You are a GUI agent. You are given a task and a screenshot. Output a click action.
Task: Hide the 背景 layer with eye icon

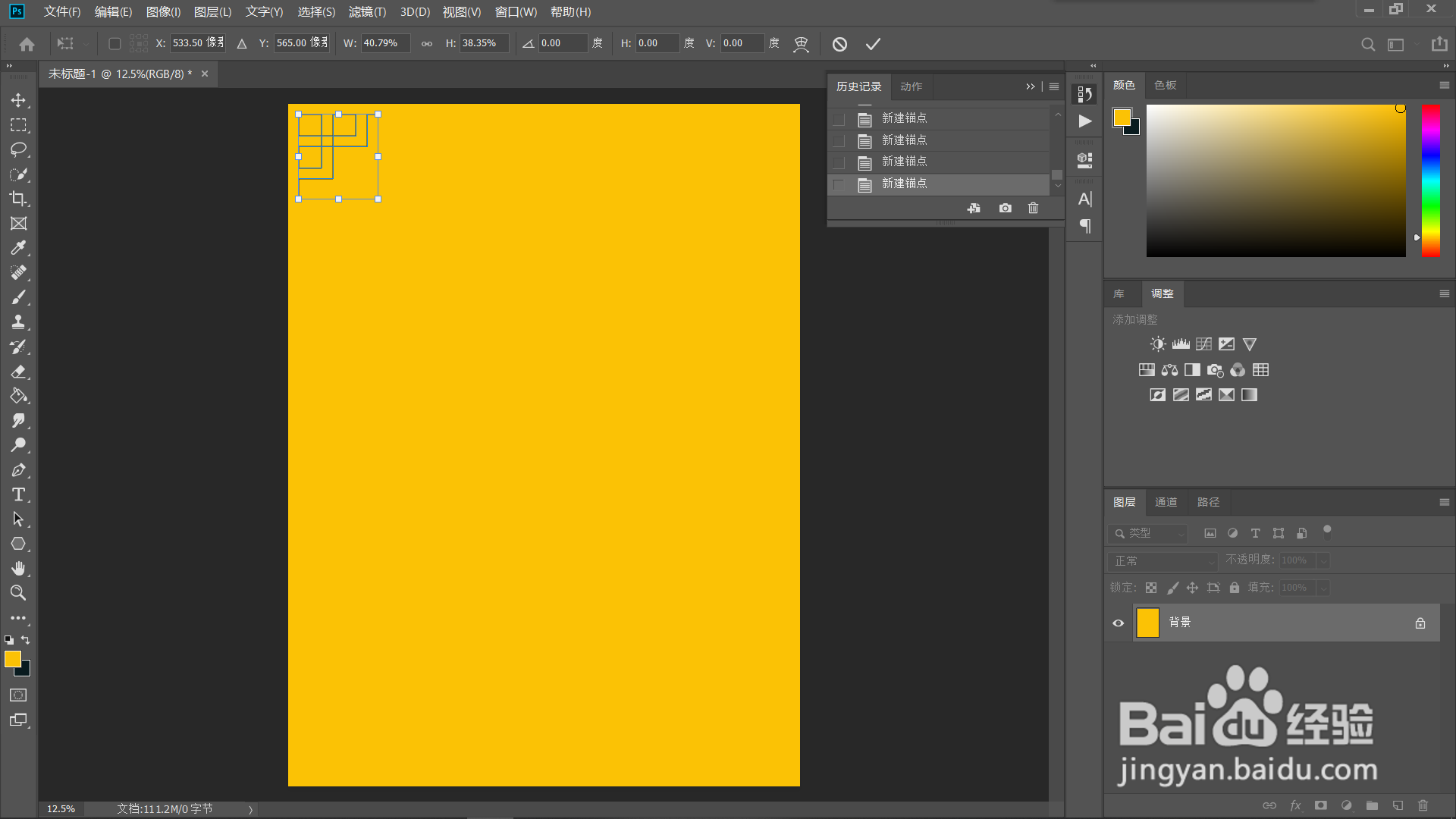tap(1118, 623)
